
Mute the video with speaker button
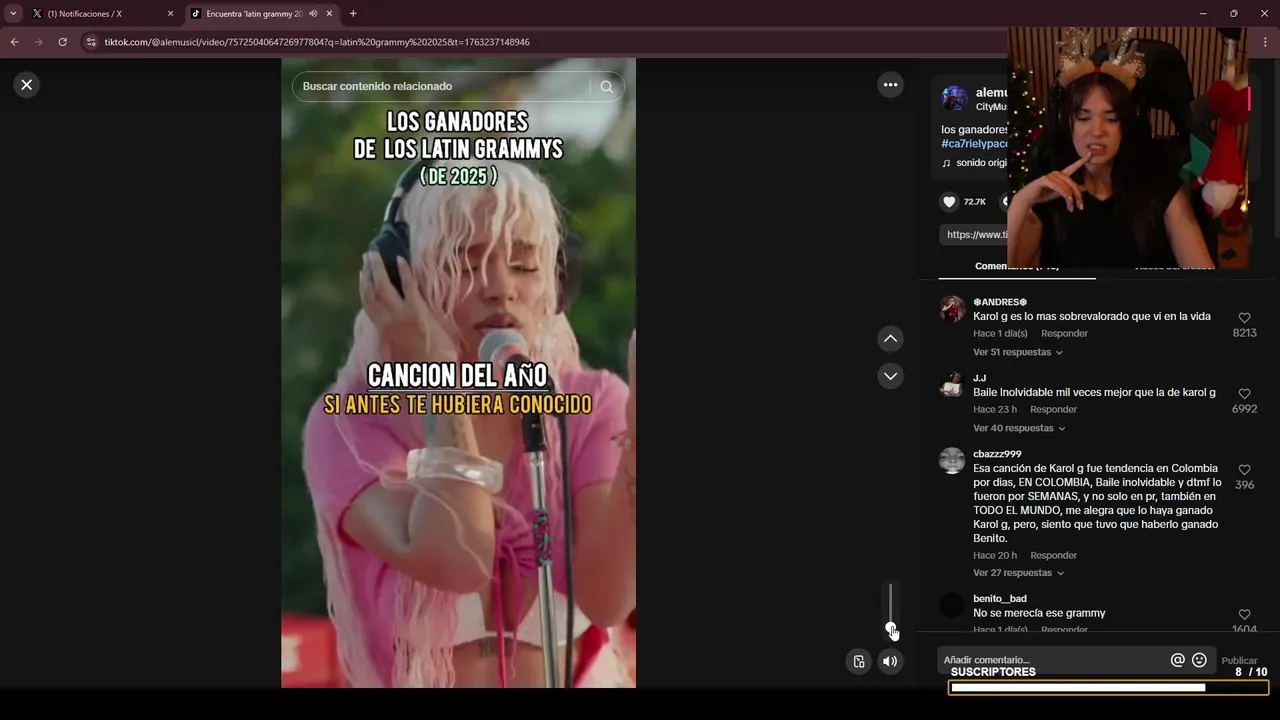click(x=890, y=661)
